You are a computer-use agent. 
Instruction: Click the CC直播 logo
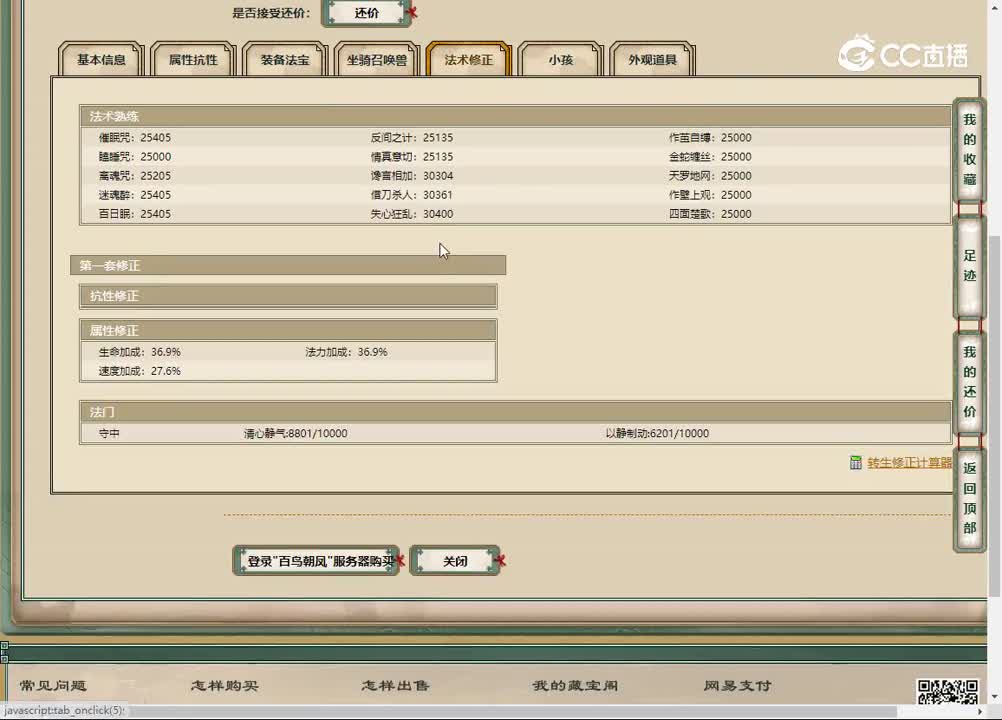pyautogui.click(x=903, y=54)
